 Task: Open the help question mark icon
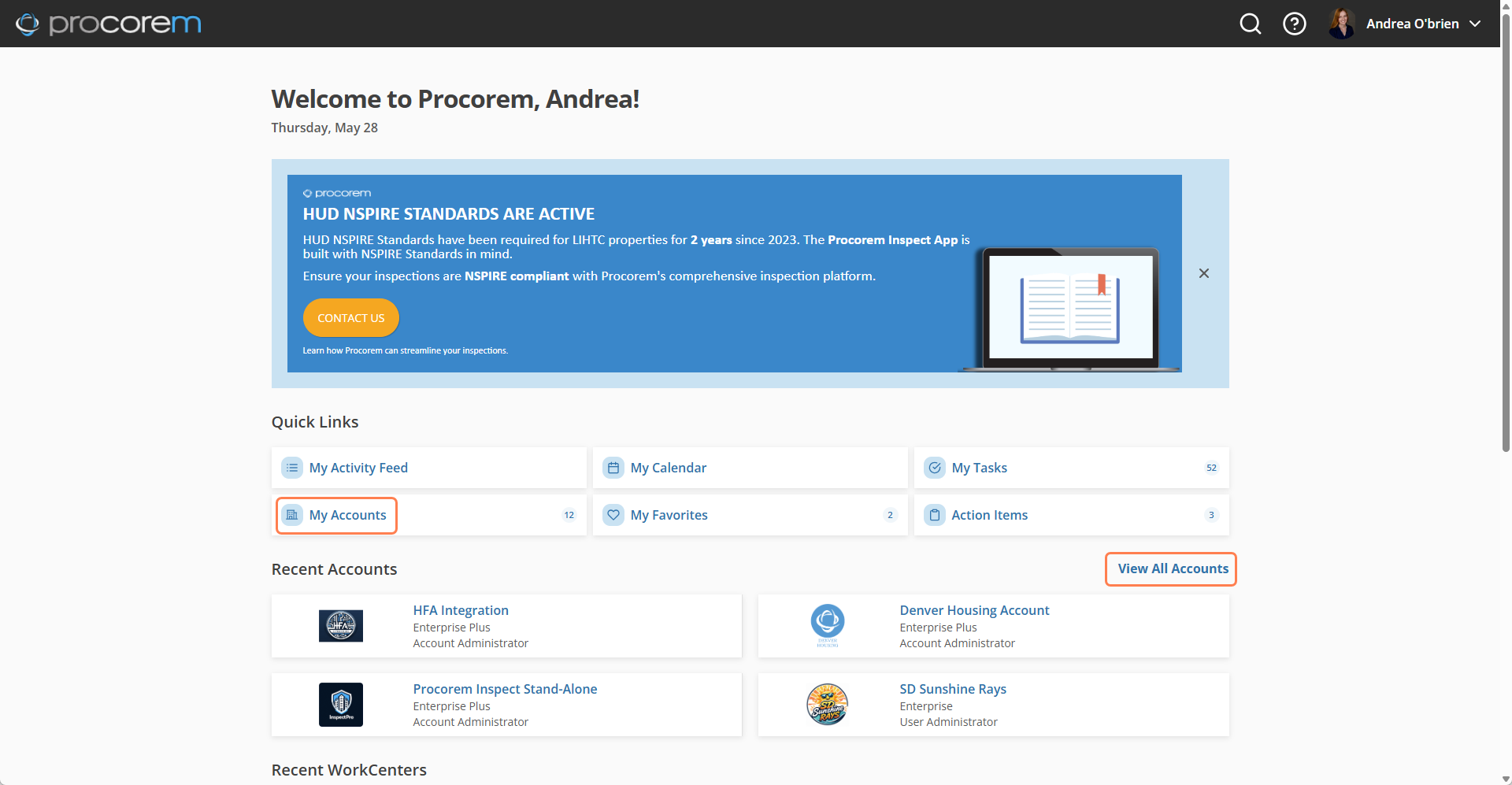1295,24
